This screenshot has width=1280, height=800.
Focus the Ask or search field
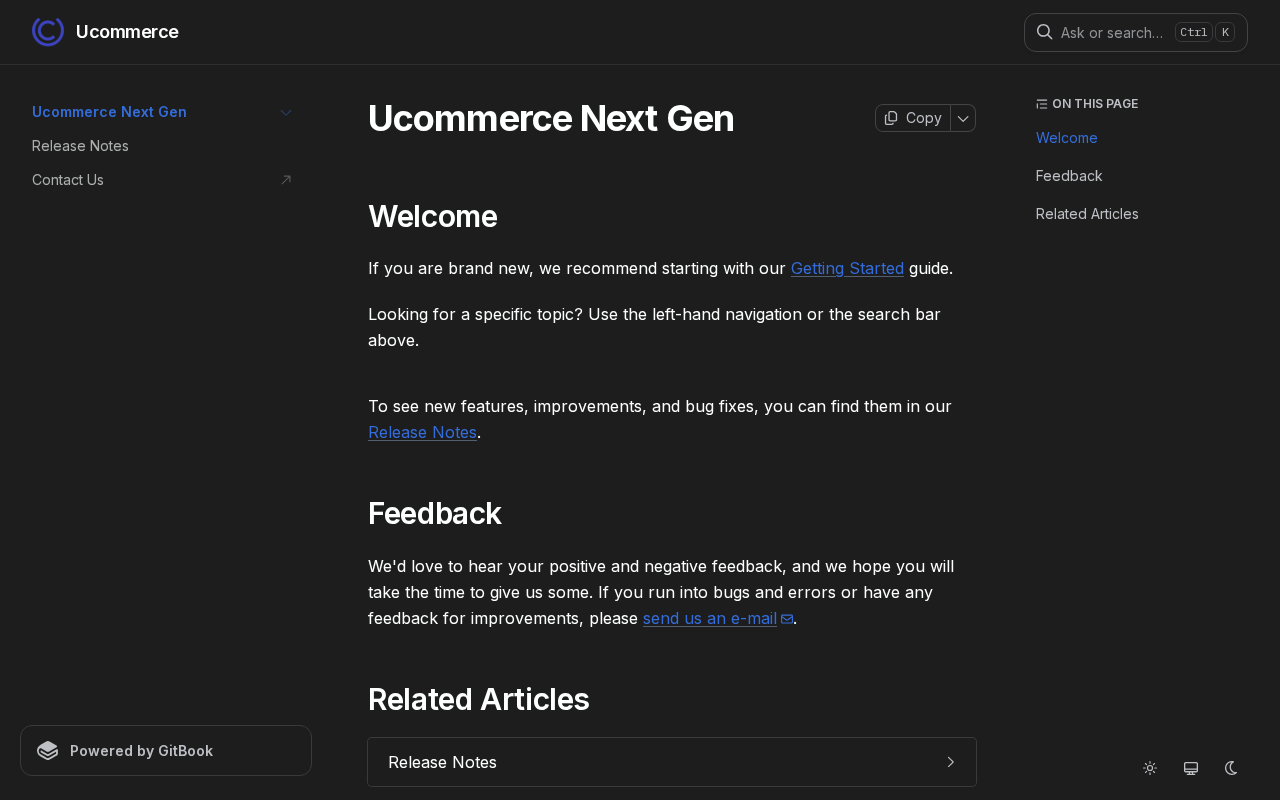pyautogui.click(x=1136, y=32)
